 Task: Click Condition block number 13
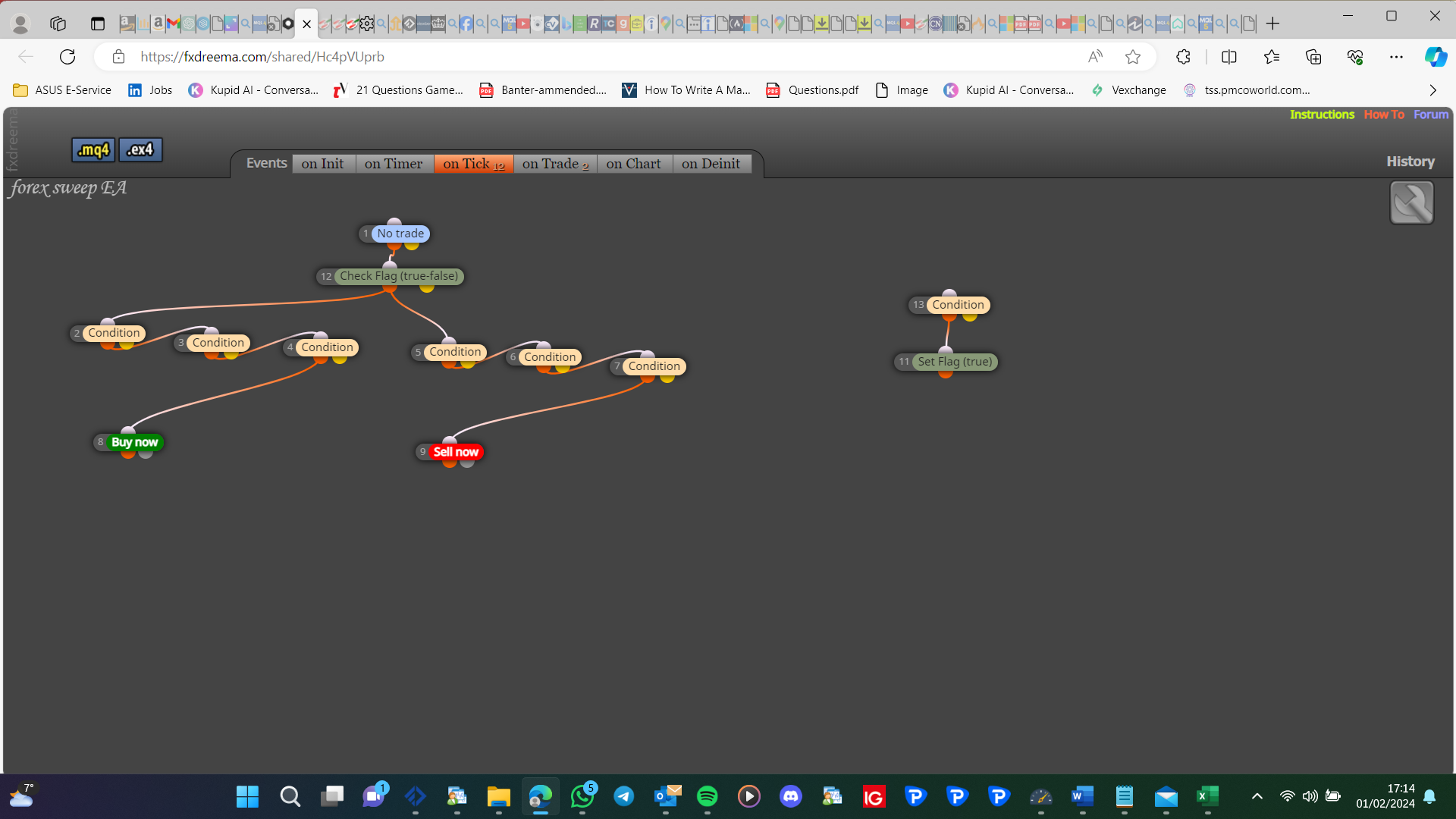[958, 305]
